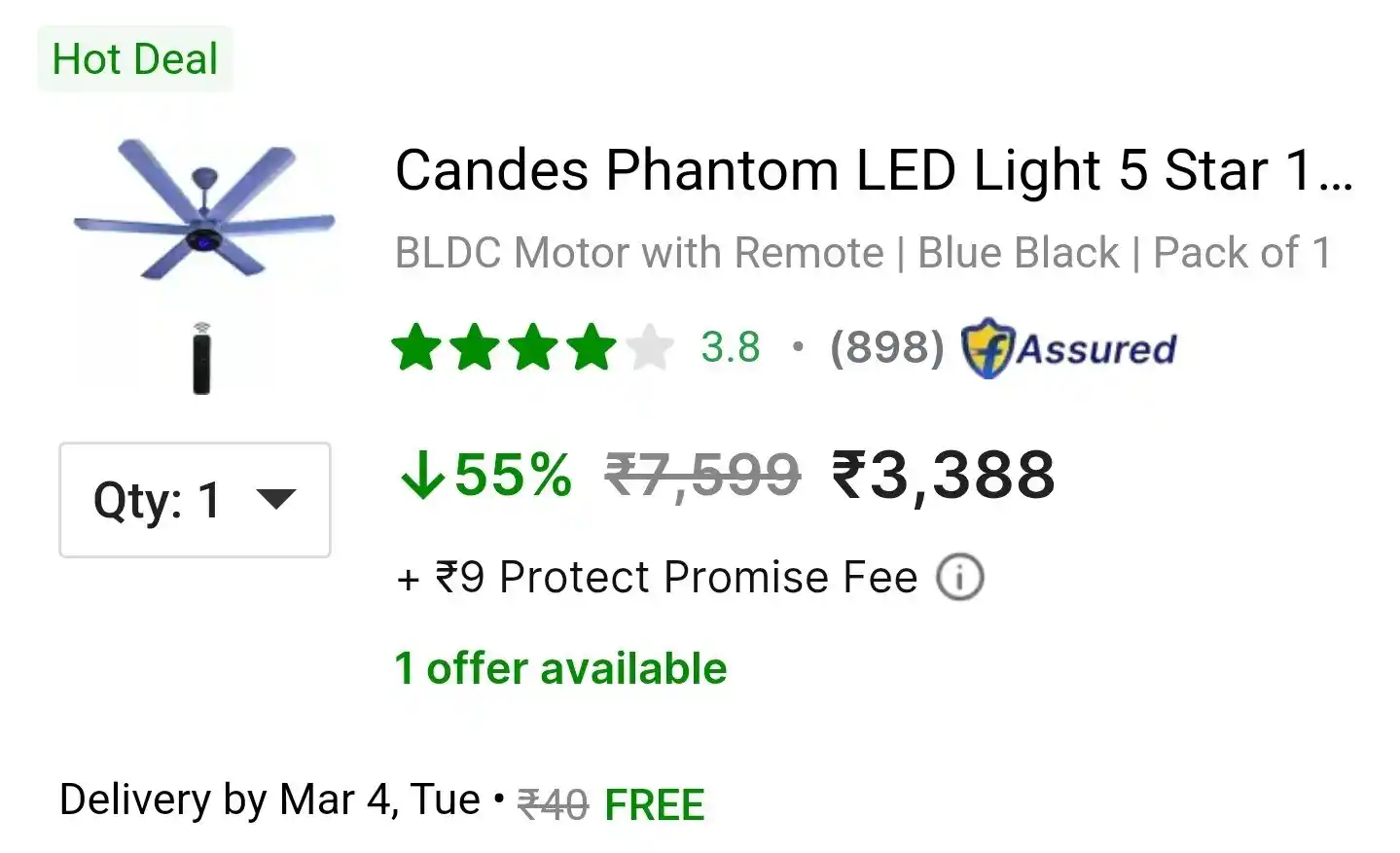Image resolution: width=1400 pixels, height=853 pixels.
Task: Open the Qty: 1 quantity dropdown
Action: point(195,500)
